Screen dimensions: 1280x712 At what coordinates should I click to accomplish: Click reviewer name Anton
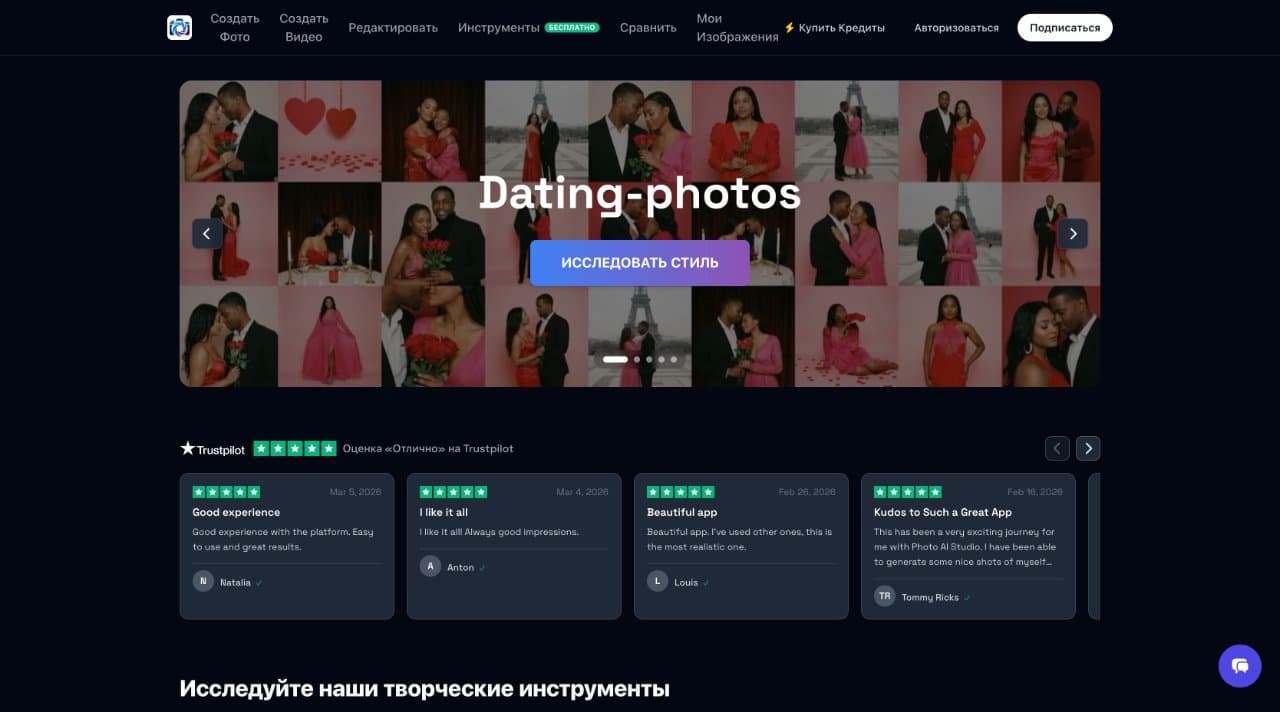pyautogui.click(x=460, y=567)
